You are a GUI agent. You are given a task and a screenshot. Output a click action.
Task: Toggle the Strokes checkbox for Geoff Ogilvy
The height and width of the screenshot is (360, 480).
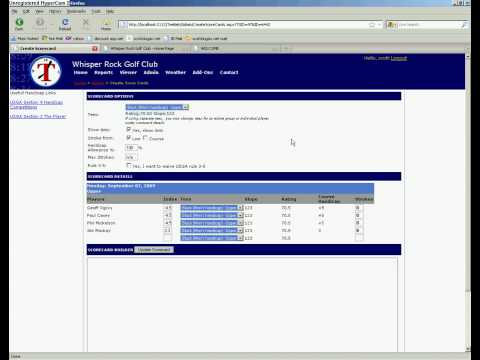tap(358, 208)
